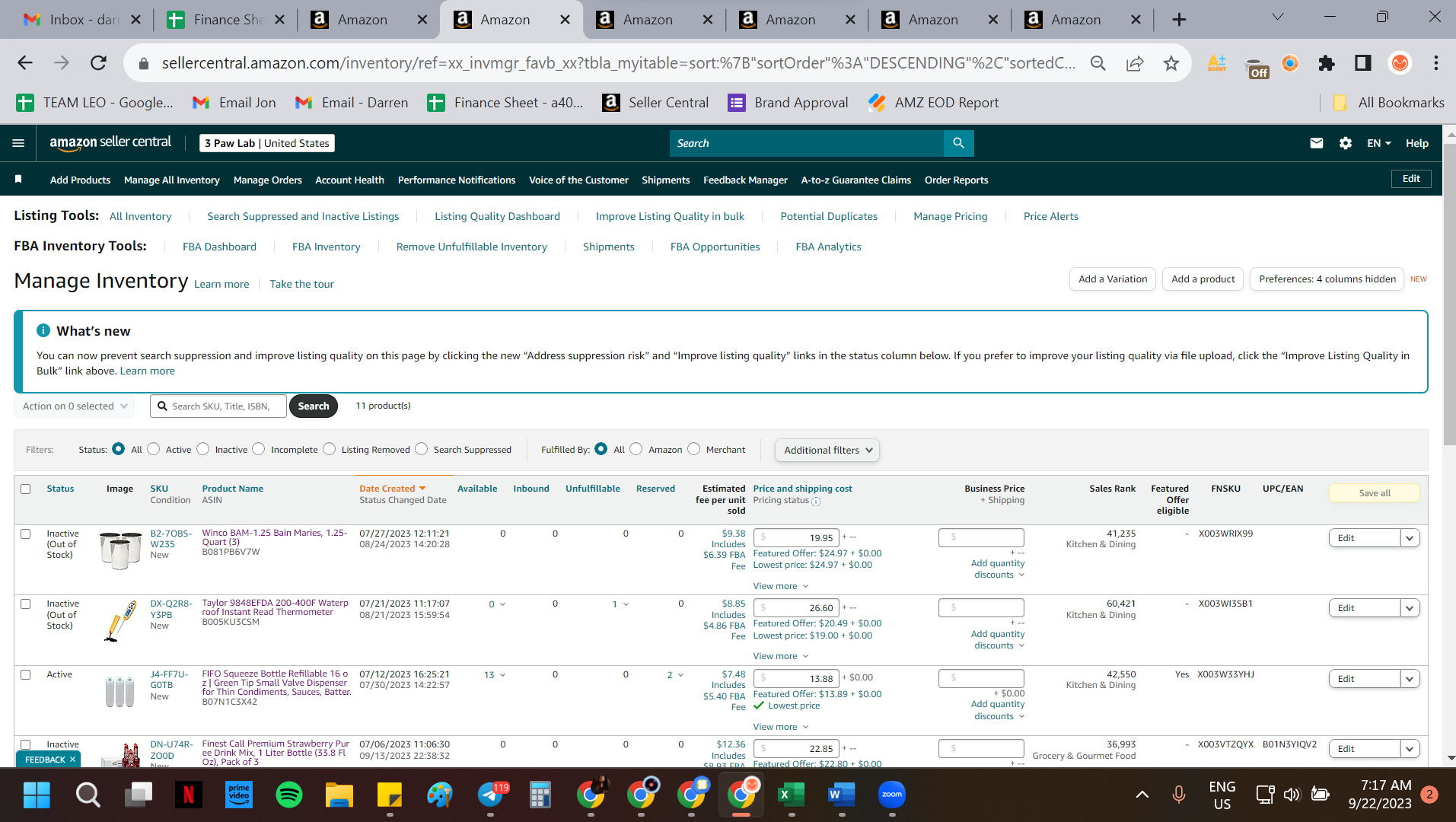Viewport: 1456px width, 822px height.
Task: Switch to the Inbox Gmail browser tab
Action: (x=81, y=20)
